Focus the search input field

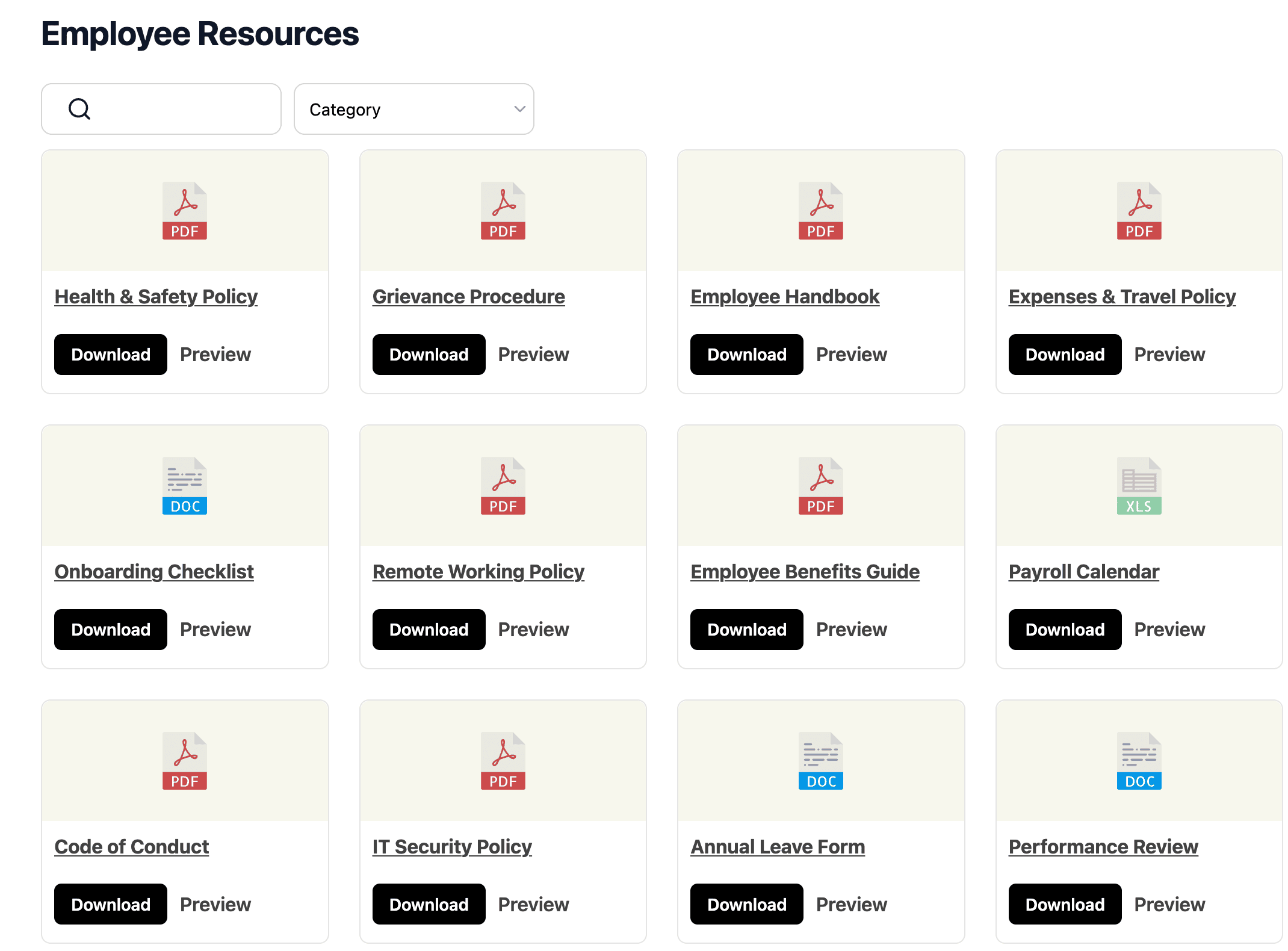point(161,109)
